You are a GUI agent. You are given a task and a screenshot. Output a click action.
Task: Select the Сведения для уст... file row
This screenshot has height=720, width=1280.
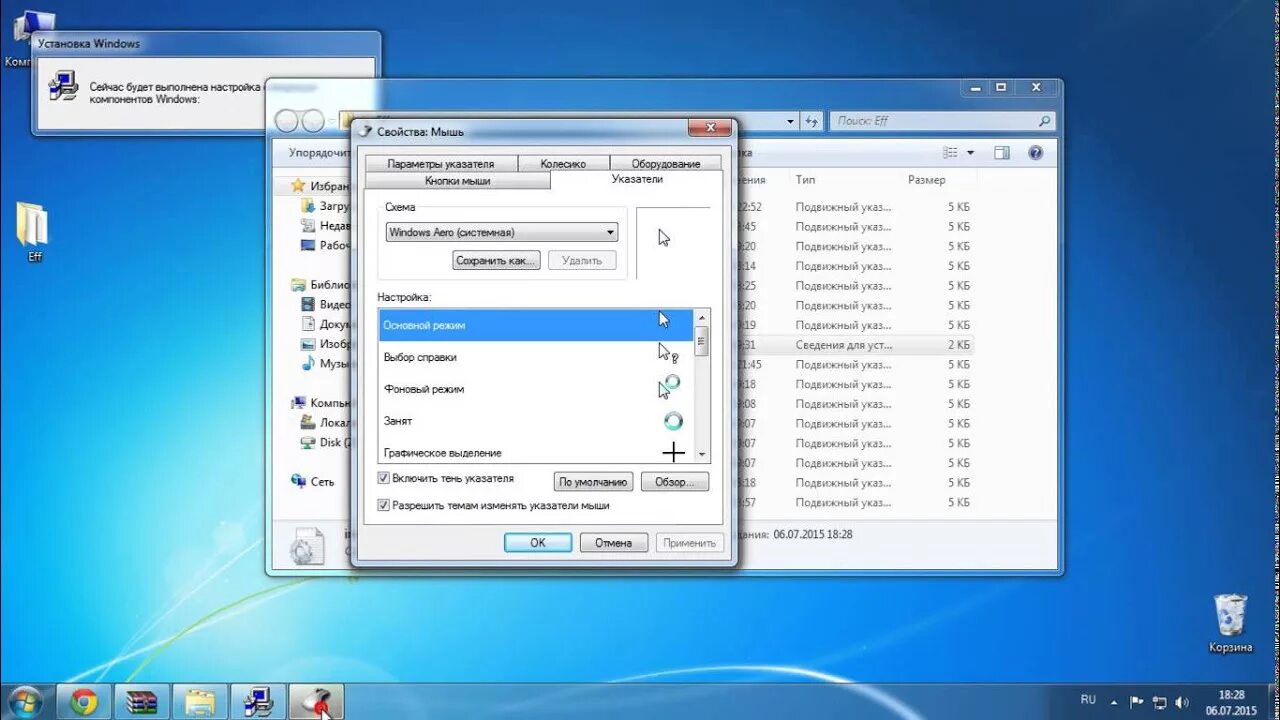[x=855, y=345]
